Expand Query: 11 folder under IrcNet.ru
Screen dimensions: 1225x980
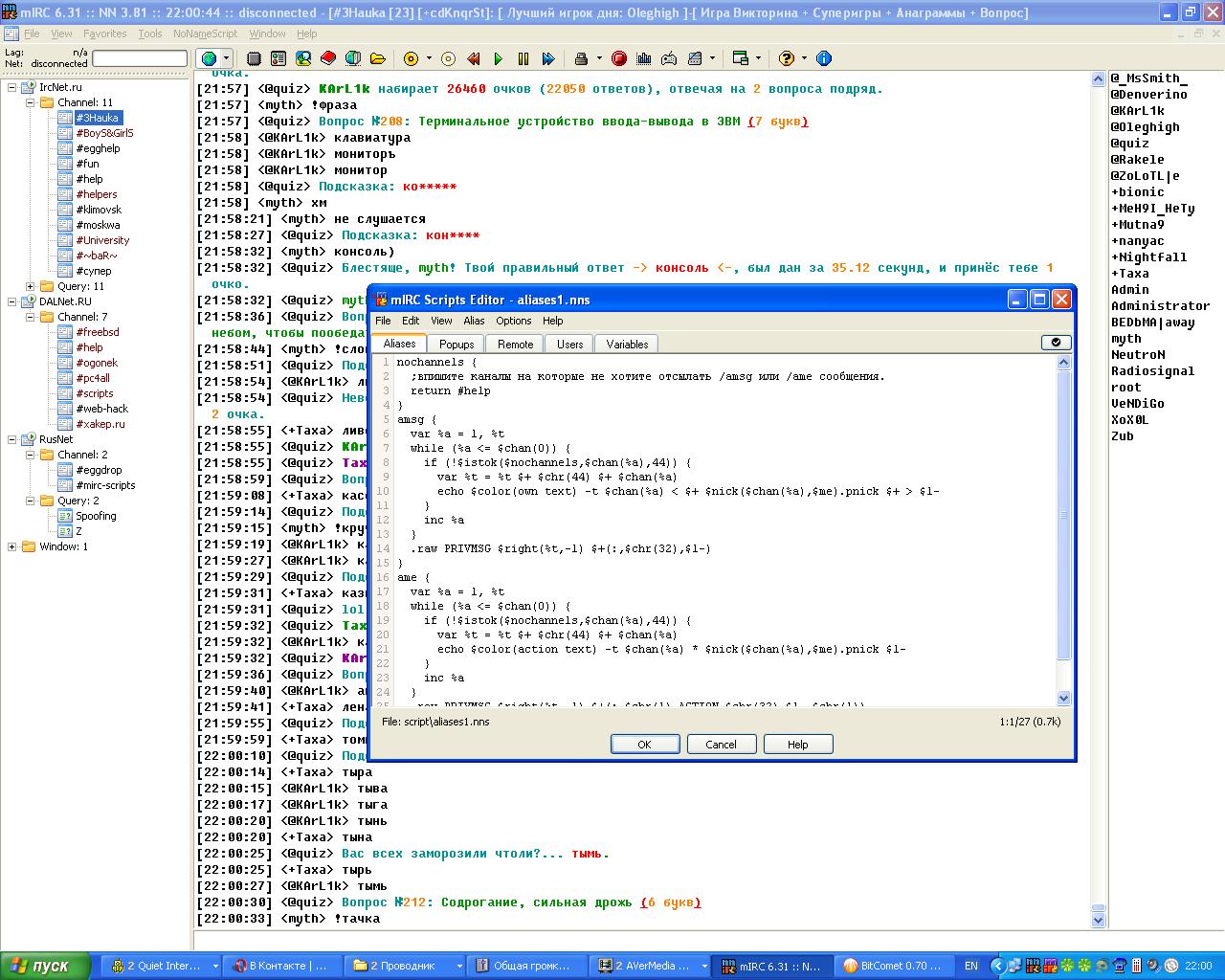click(x=31, y=286)
